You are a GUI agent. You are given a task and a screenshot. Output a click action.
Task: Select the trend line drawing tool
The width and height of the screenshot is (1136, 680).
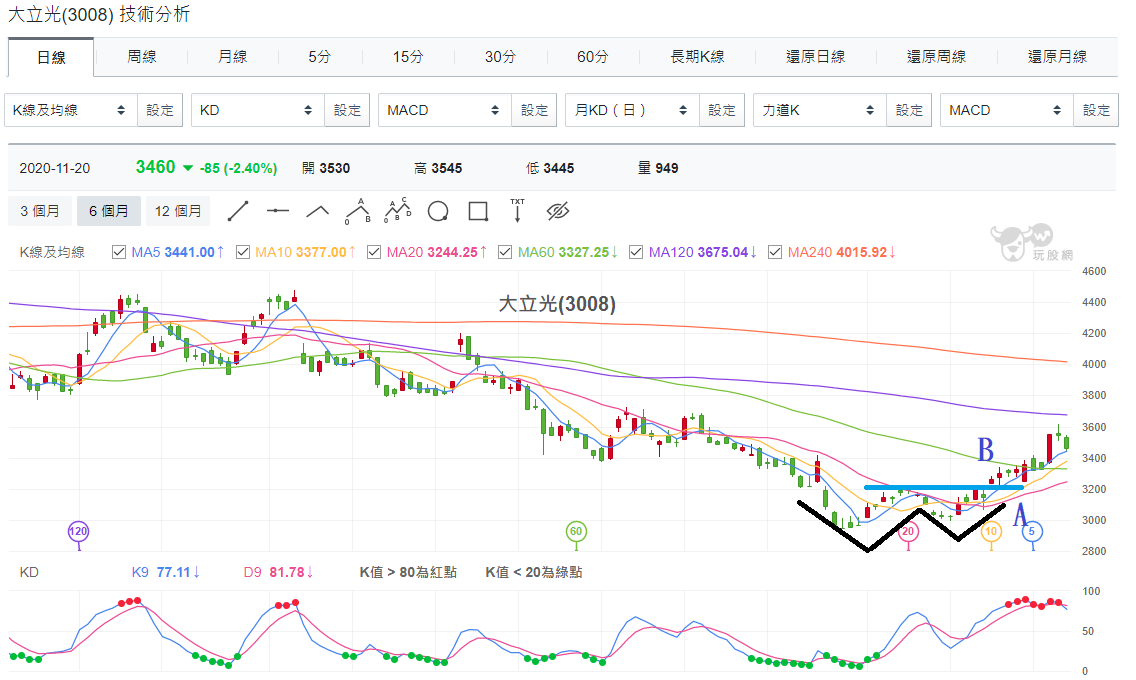[x=238, y=211]
